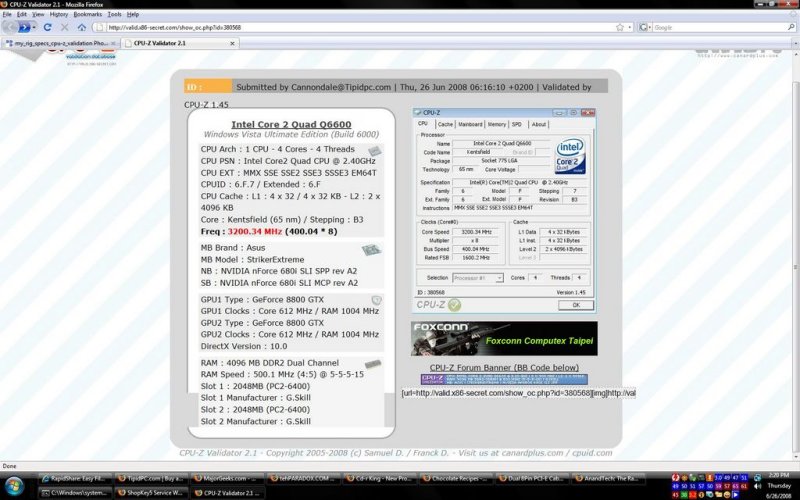
Task: Switch to TipidPC.com taskbar window
Action: tap(151, 479)
